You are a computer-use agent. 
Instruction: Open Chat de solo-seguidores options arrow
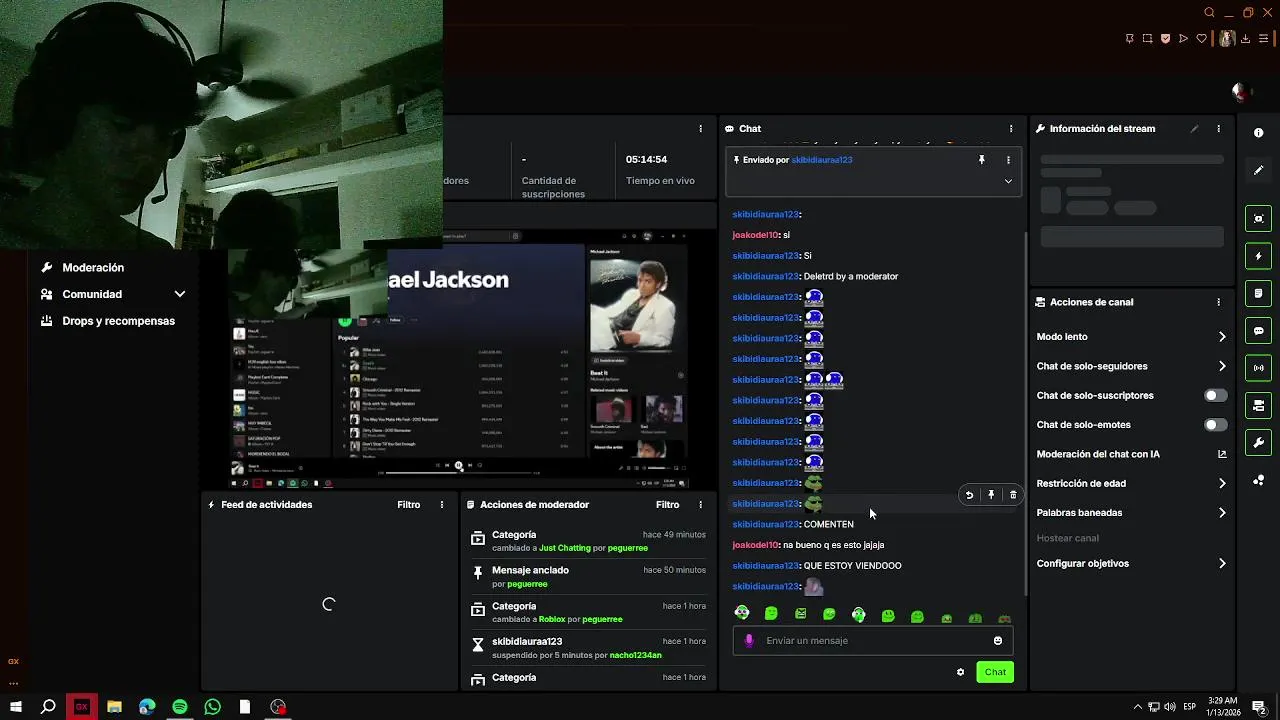click(1222, 366)
